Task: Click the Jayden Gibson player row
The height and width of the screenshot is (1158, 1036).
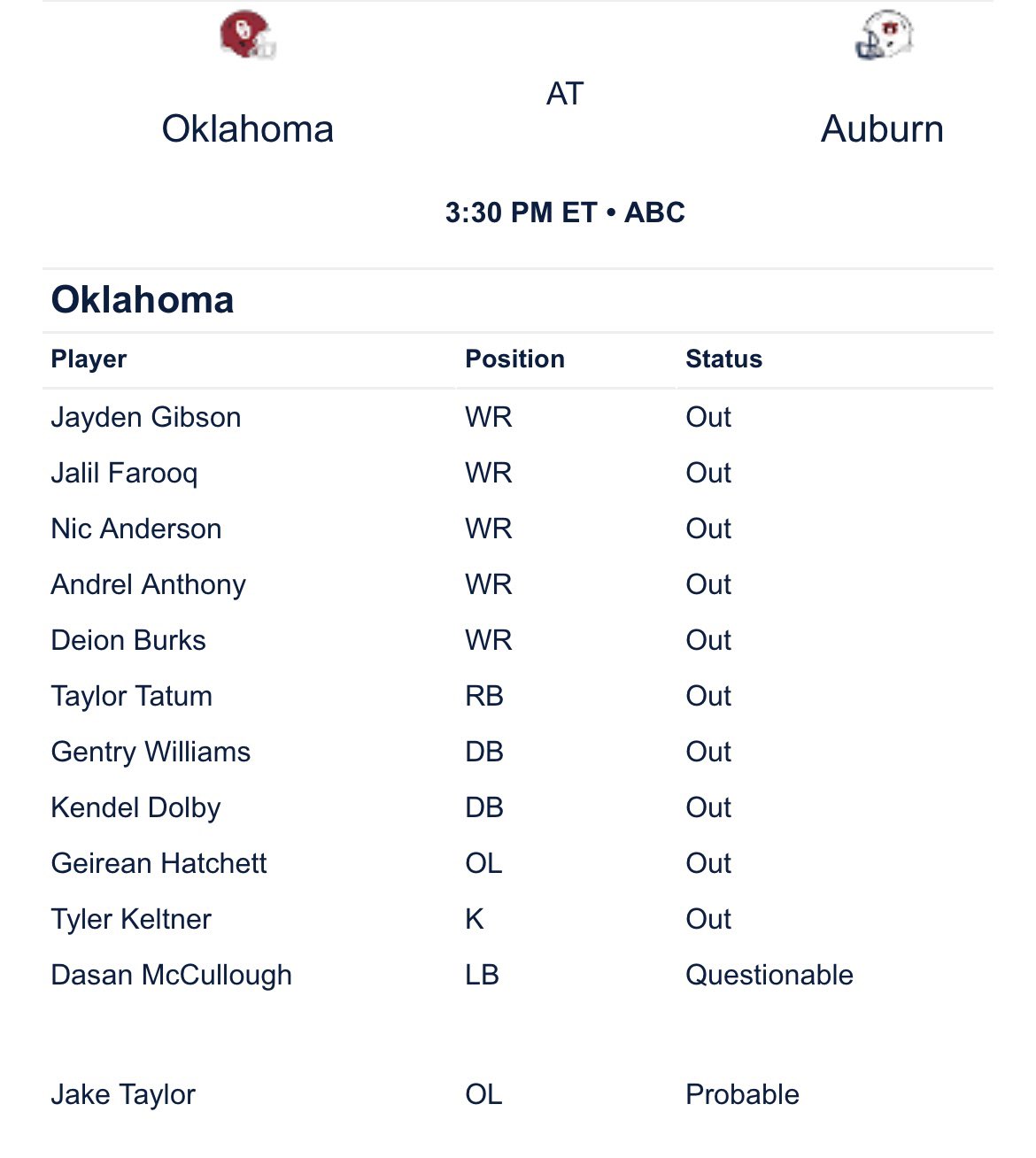Action: (518, 417)
